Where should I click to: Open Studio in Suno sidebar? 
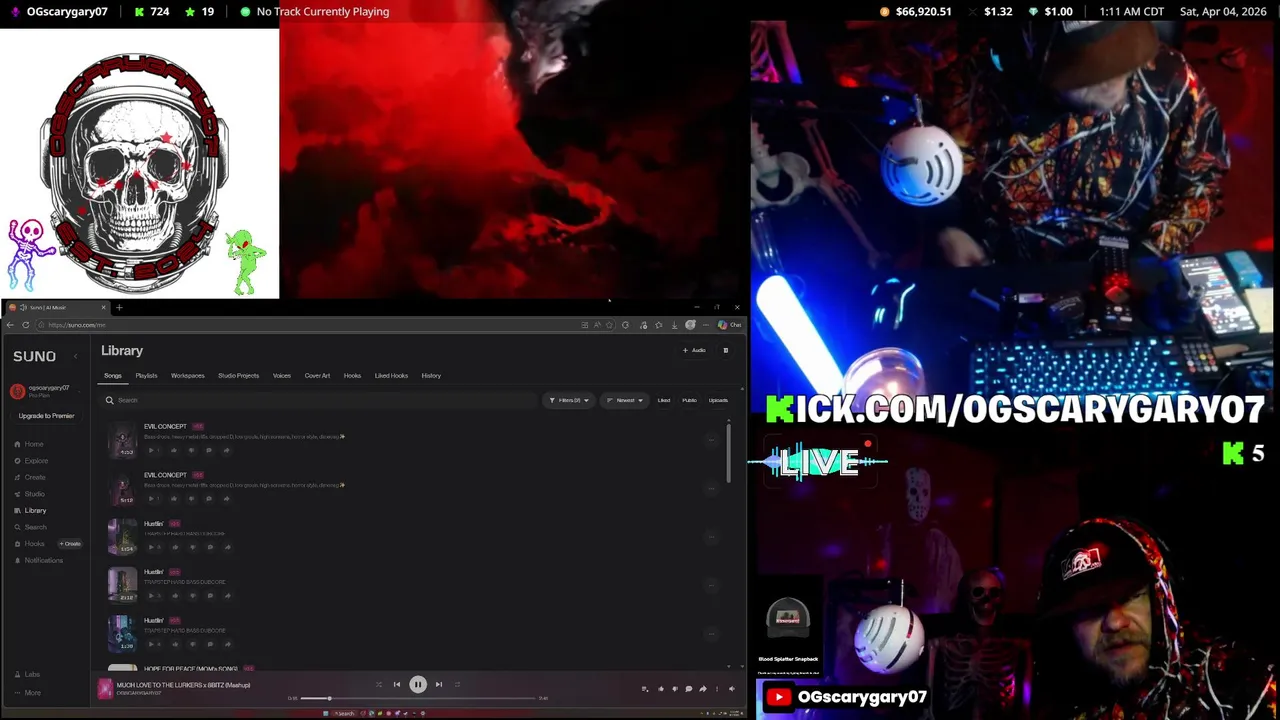(29, 494)
